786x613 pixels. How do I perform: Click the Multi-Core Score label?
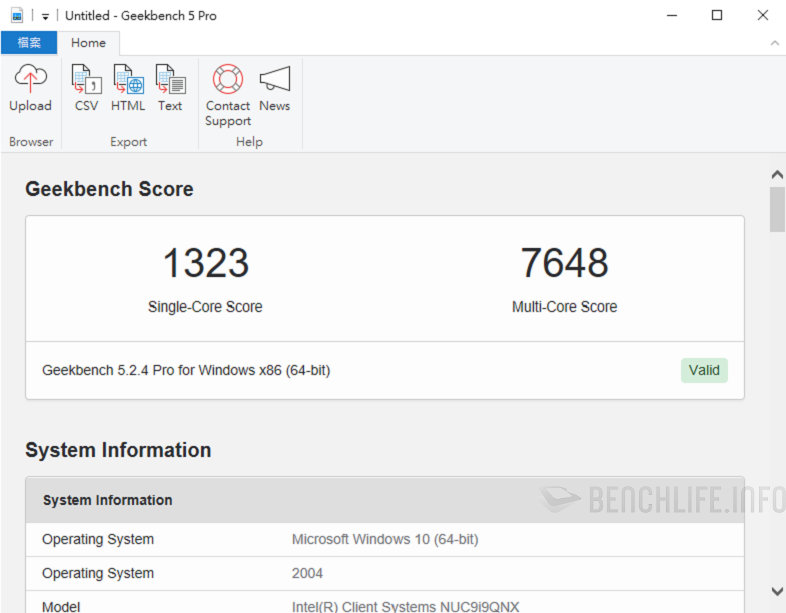[x=564, y=307]
